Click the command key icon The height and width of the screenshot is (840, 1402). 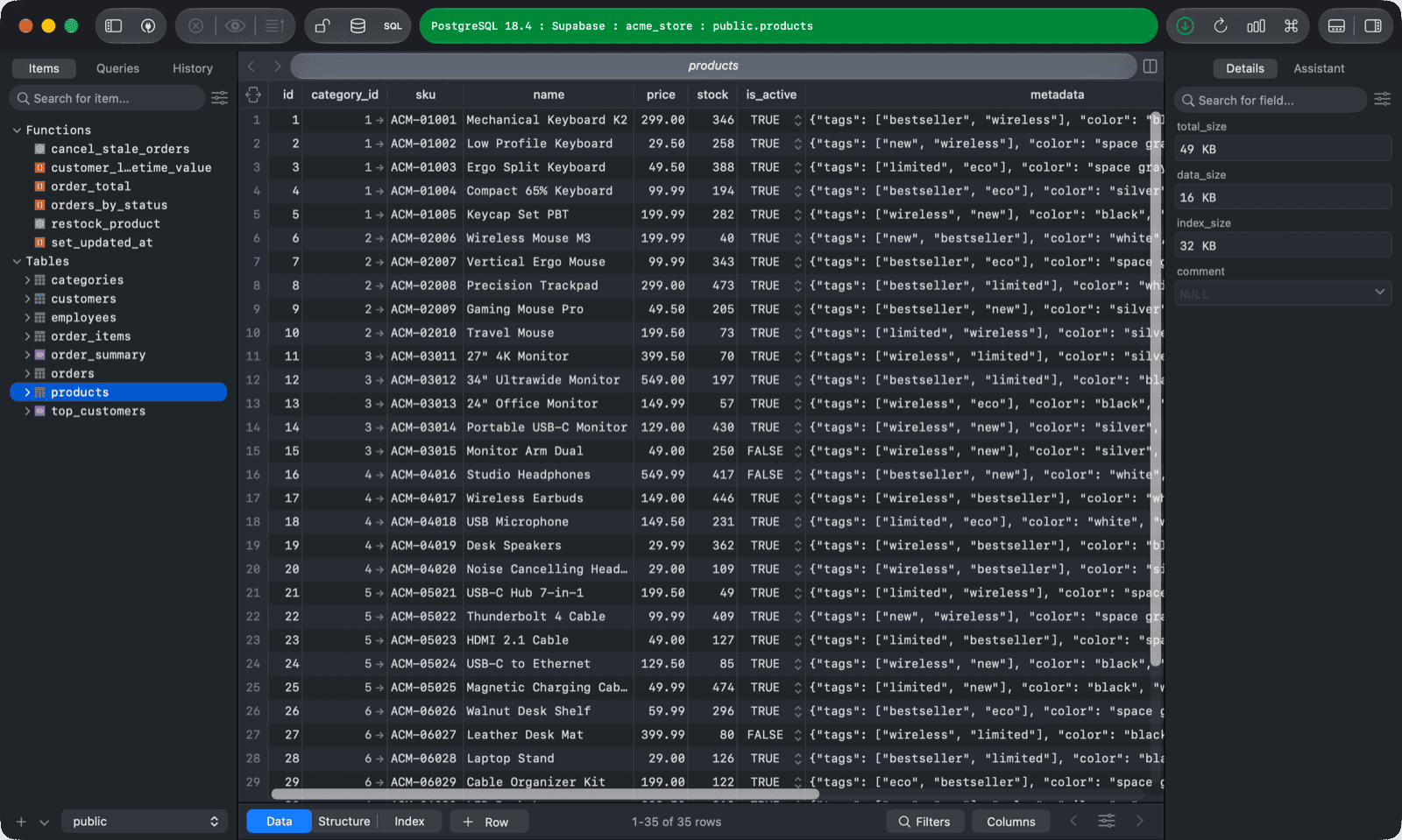(1291, 26)
